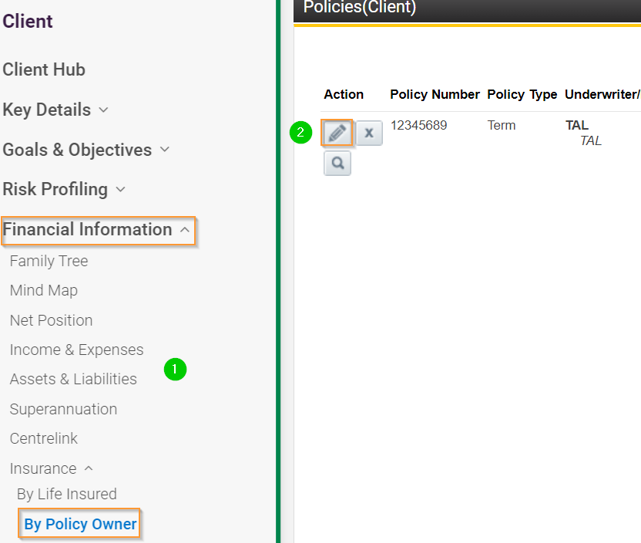Open the Family Tree page
641x543 pixels.
point(49,261)
